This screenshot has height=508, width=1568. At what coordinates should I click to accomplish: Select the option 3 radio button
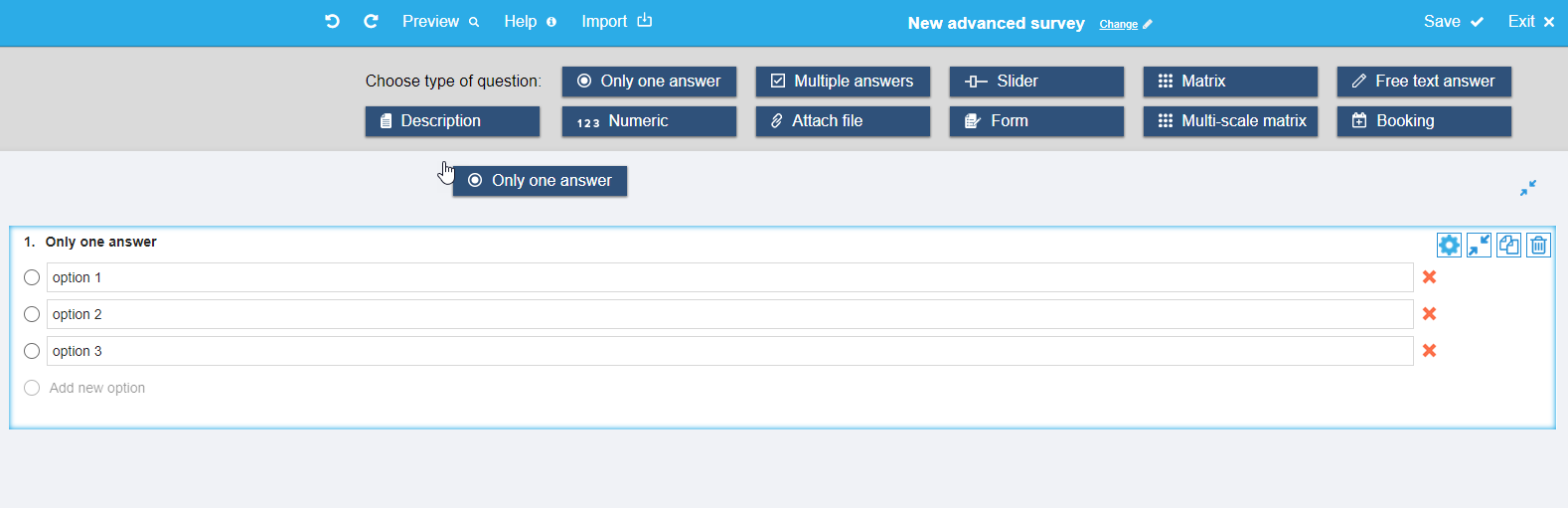coord(32,351)
